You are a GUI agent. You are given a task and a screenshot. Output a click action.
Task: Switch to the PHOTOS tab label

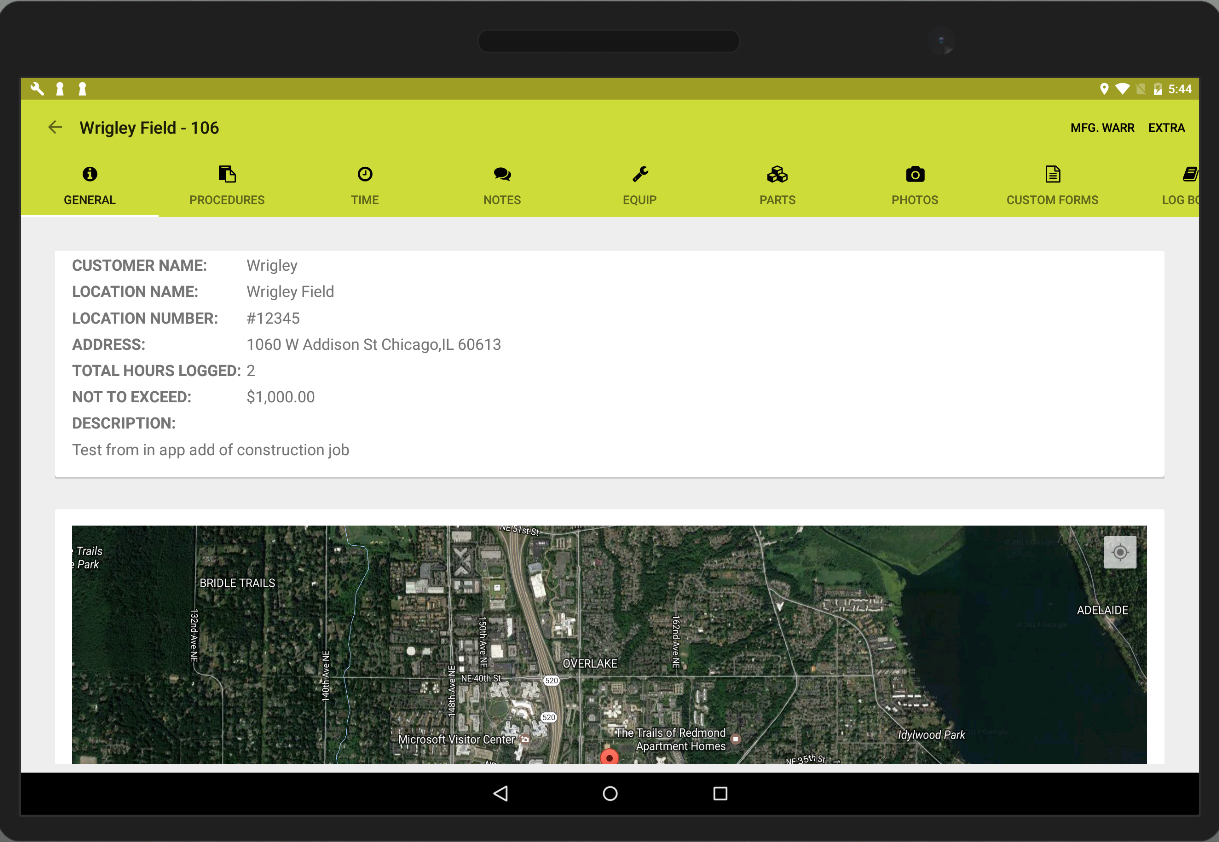(x=915, y=200)
